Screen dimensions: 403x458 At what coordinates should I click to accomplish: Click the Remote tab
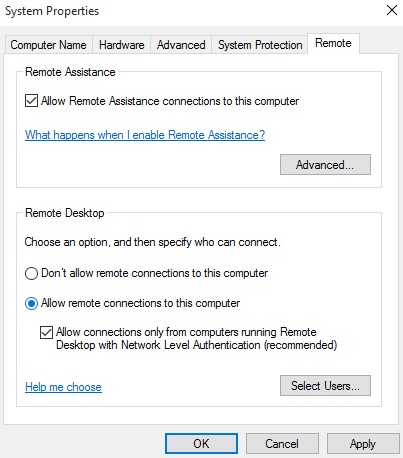pos(333,43)
